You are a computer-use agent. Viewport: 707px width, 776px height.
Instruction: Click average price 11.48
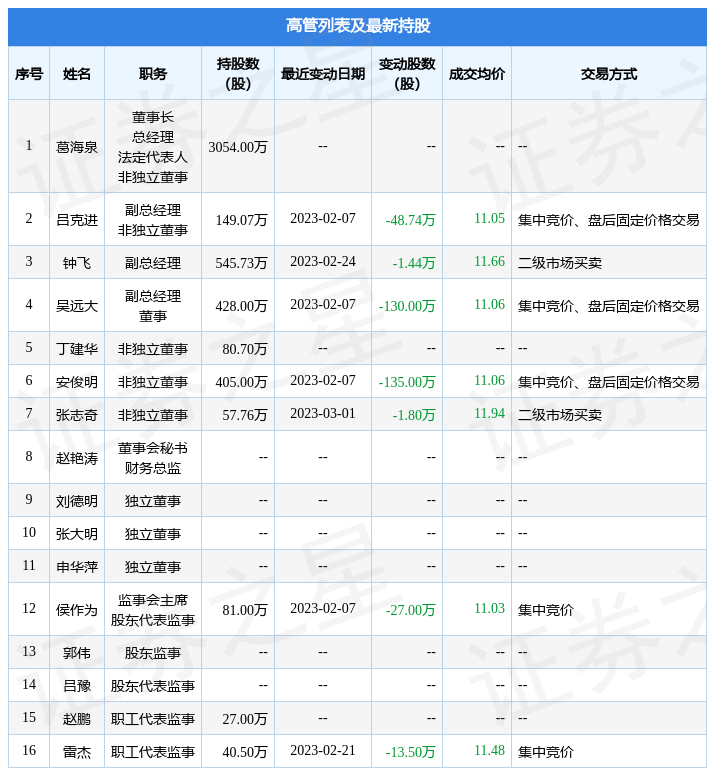click(x=489, y=750)
